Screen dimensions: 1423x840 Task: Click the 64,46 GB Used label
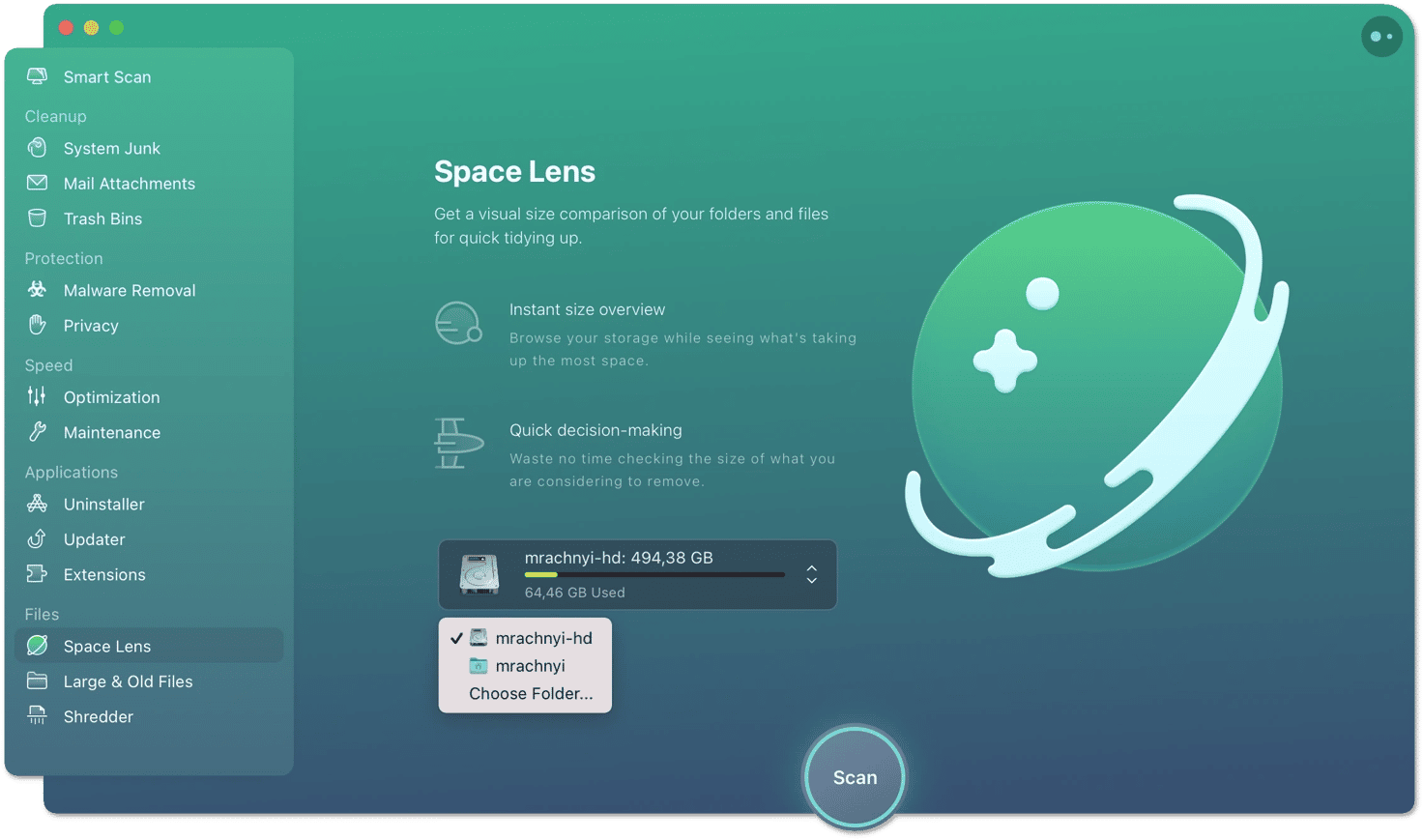pos(574,593)
